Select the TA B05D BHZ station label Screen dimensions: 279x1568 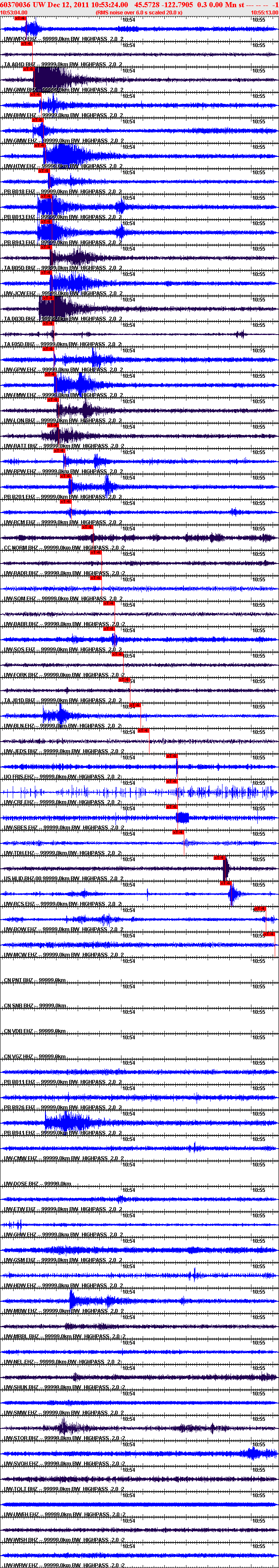tap(63, 268)
